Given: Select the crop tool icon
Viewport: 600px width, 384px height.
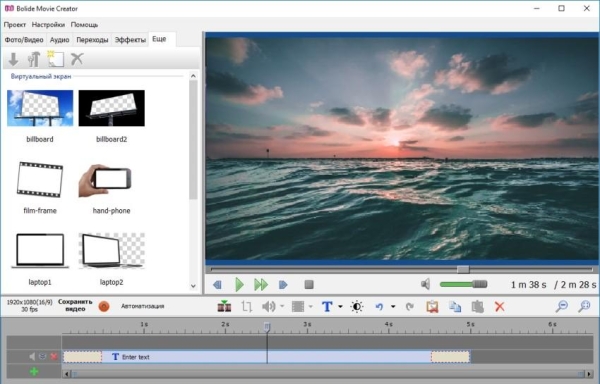Looking at the screenshot, I should pos(247,306).
